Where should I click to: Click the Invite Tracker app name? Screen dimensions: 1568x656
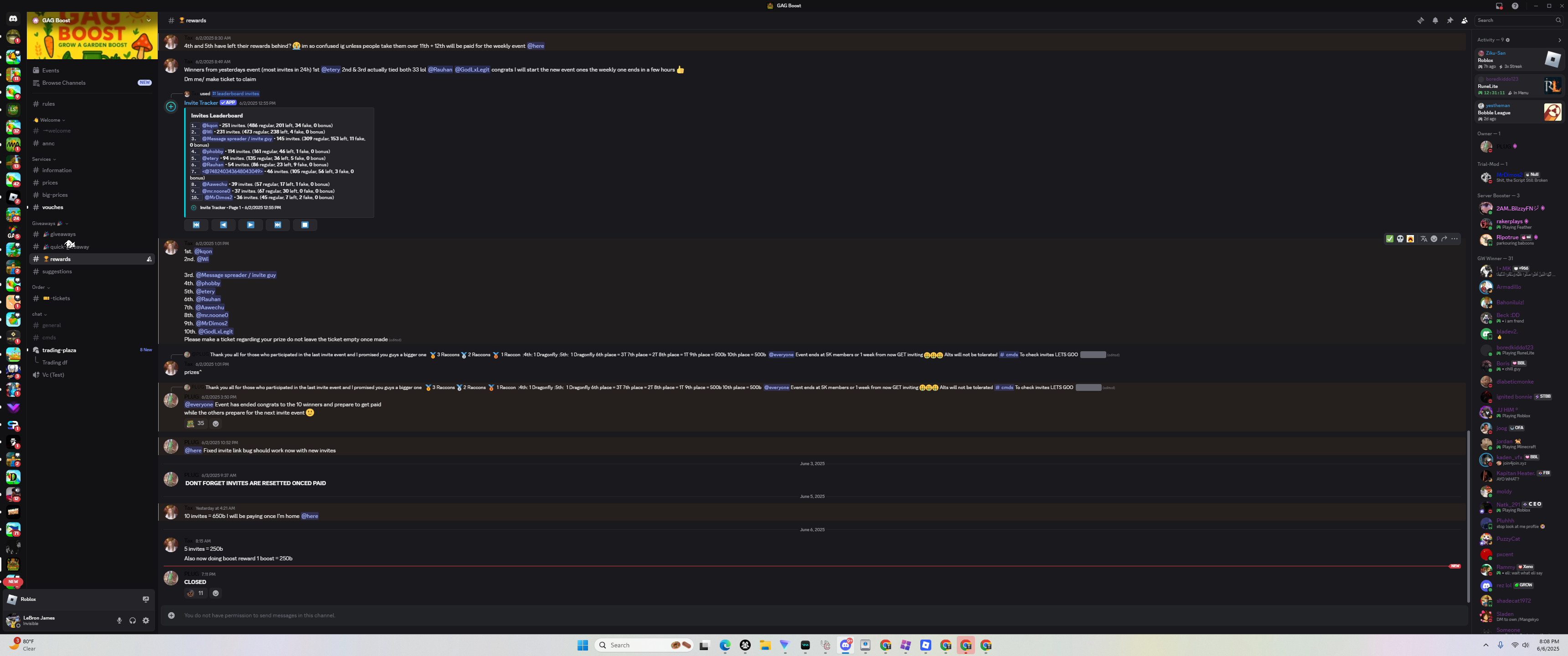point(201,103)
